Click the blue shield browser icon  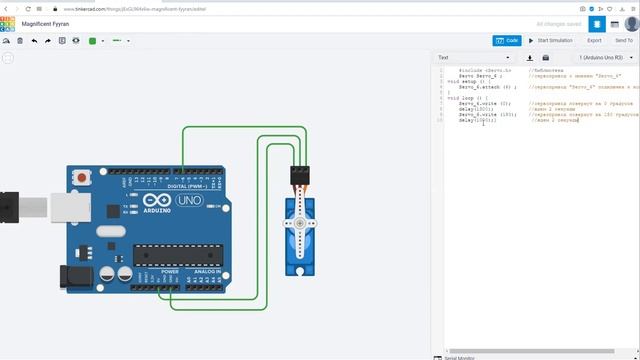pos(591,9)
